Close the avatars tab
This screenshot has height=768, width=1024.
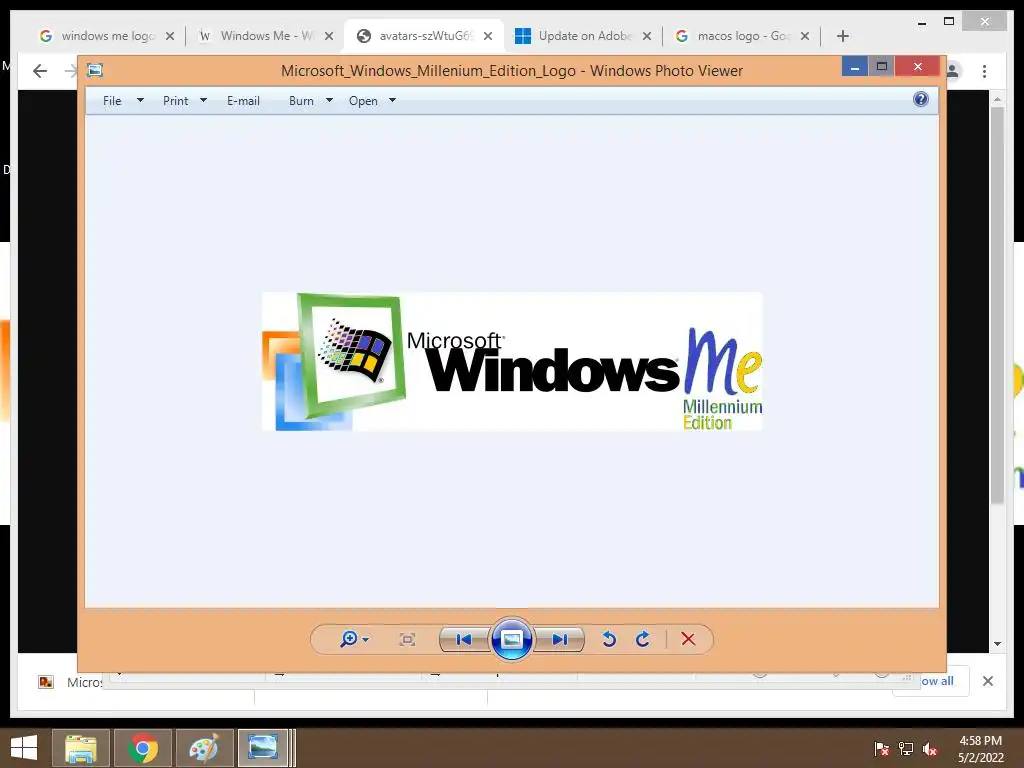click(x=488, y=36)
